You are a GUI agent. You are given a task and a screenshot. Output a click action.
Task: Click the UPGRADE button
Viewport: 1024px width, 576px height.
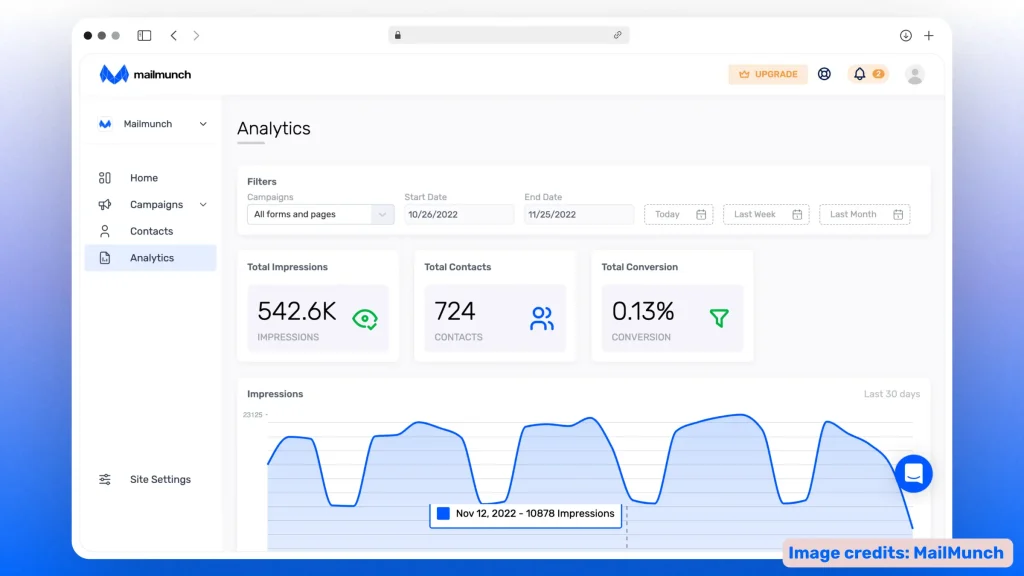tap(767, 74)
